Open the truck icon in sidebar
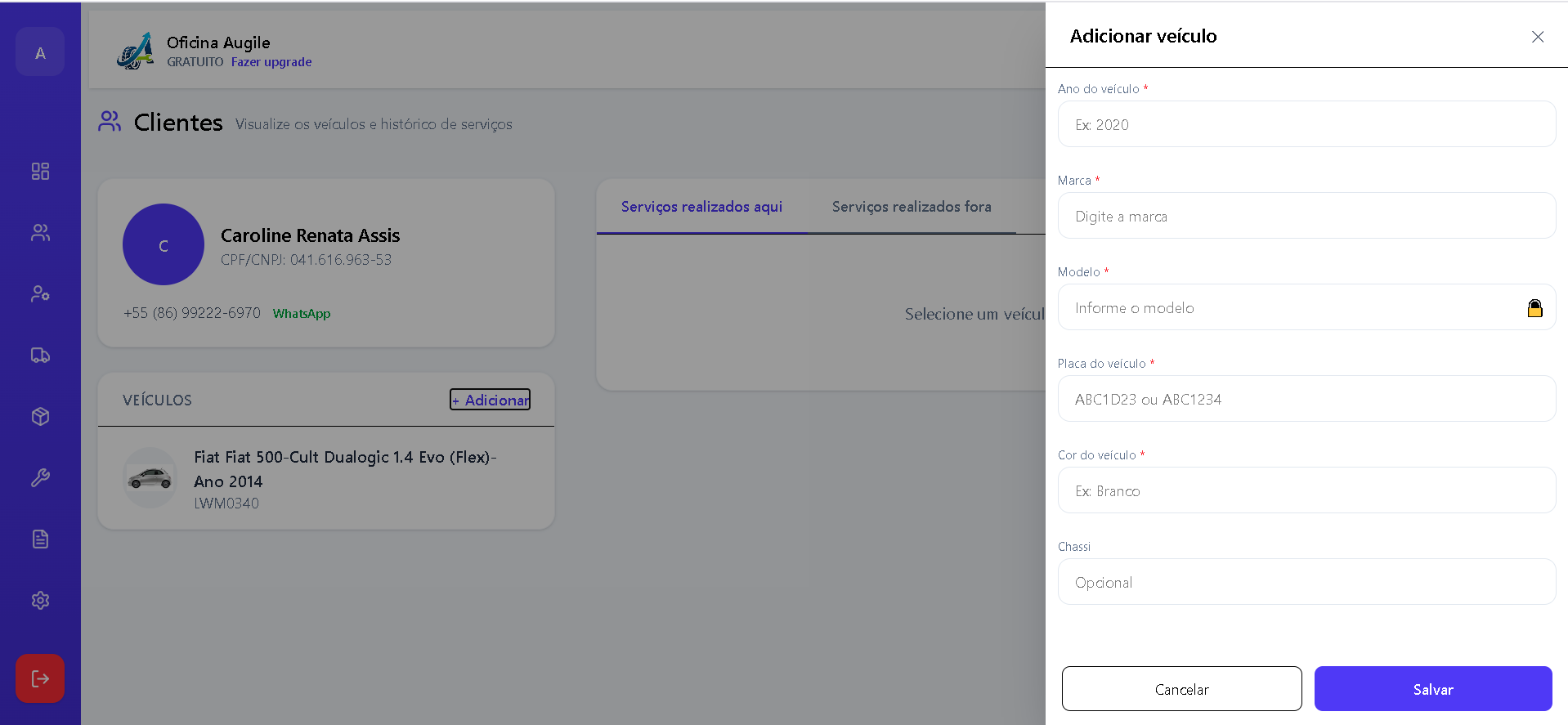The height and width of the screenshot is (725, 1568). point(40,355)
